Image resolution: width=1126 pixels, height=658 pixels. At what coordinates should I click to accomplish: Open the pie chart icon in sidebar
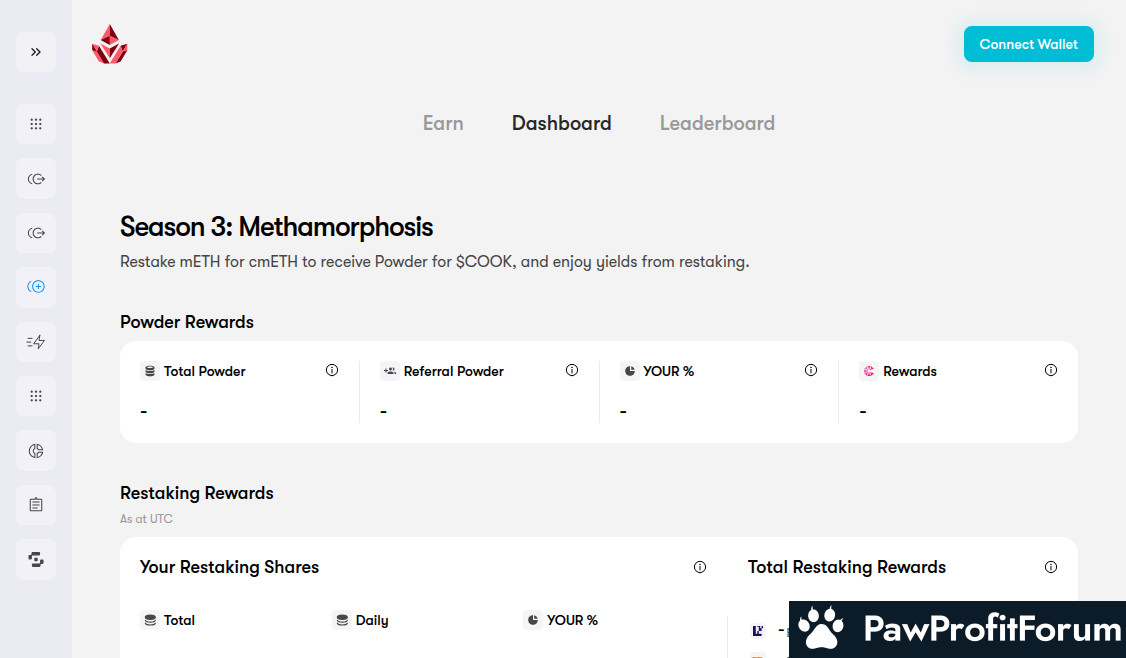(x=36, y=451)
